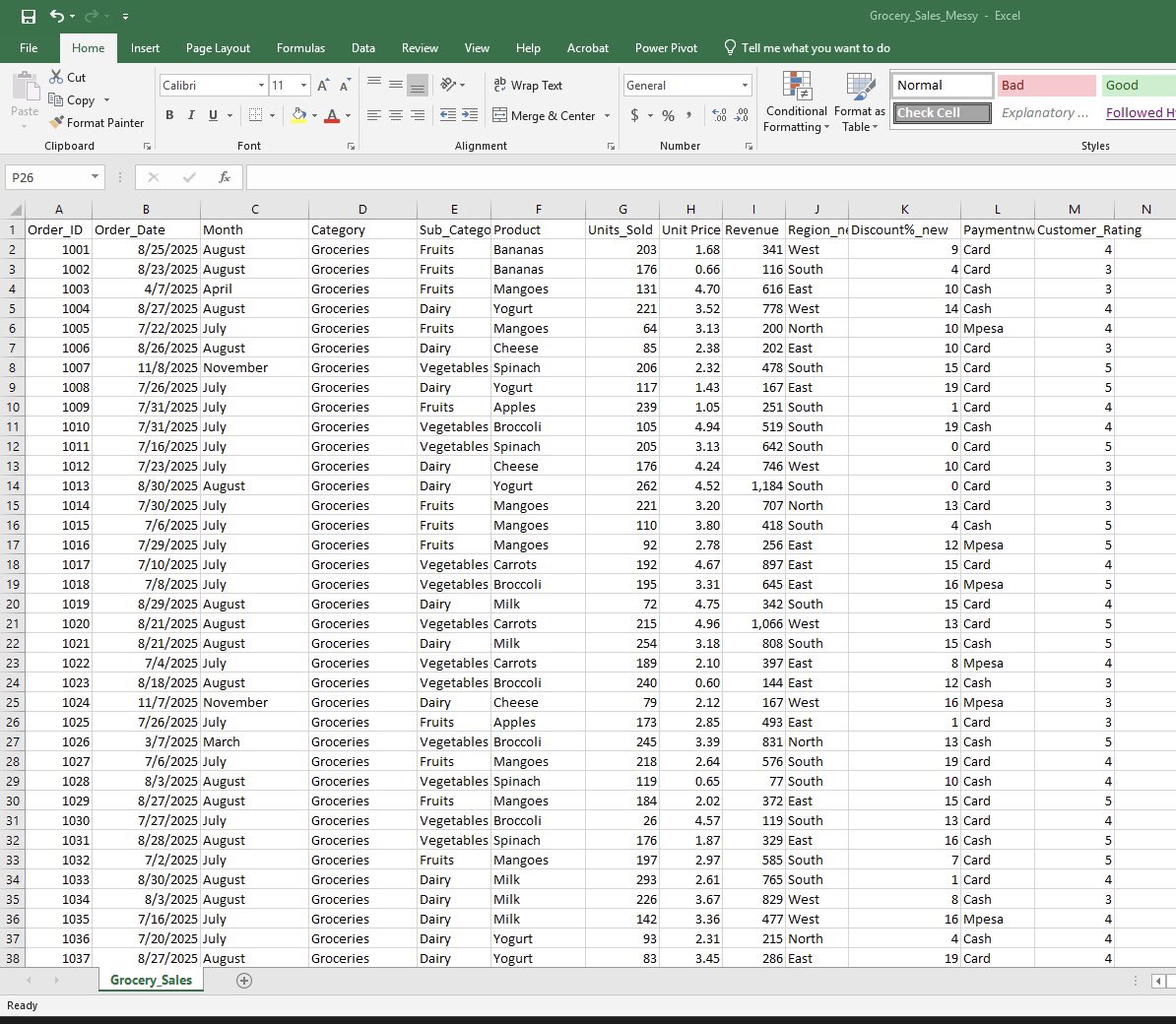Click the Fill Color bucket icon
The image size is (1176, 1024).
click(x=298, y=115)
